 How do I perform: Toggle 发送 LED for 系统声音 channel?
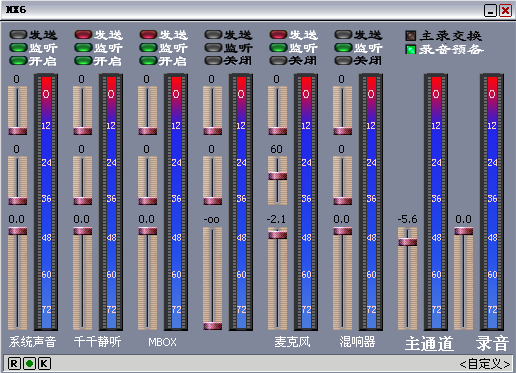[18, 34]
